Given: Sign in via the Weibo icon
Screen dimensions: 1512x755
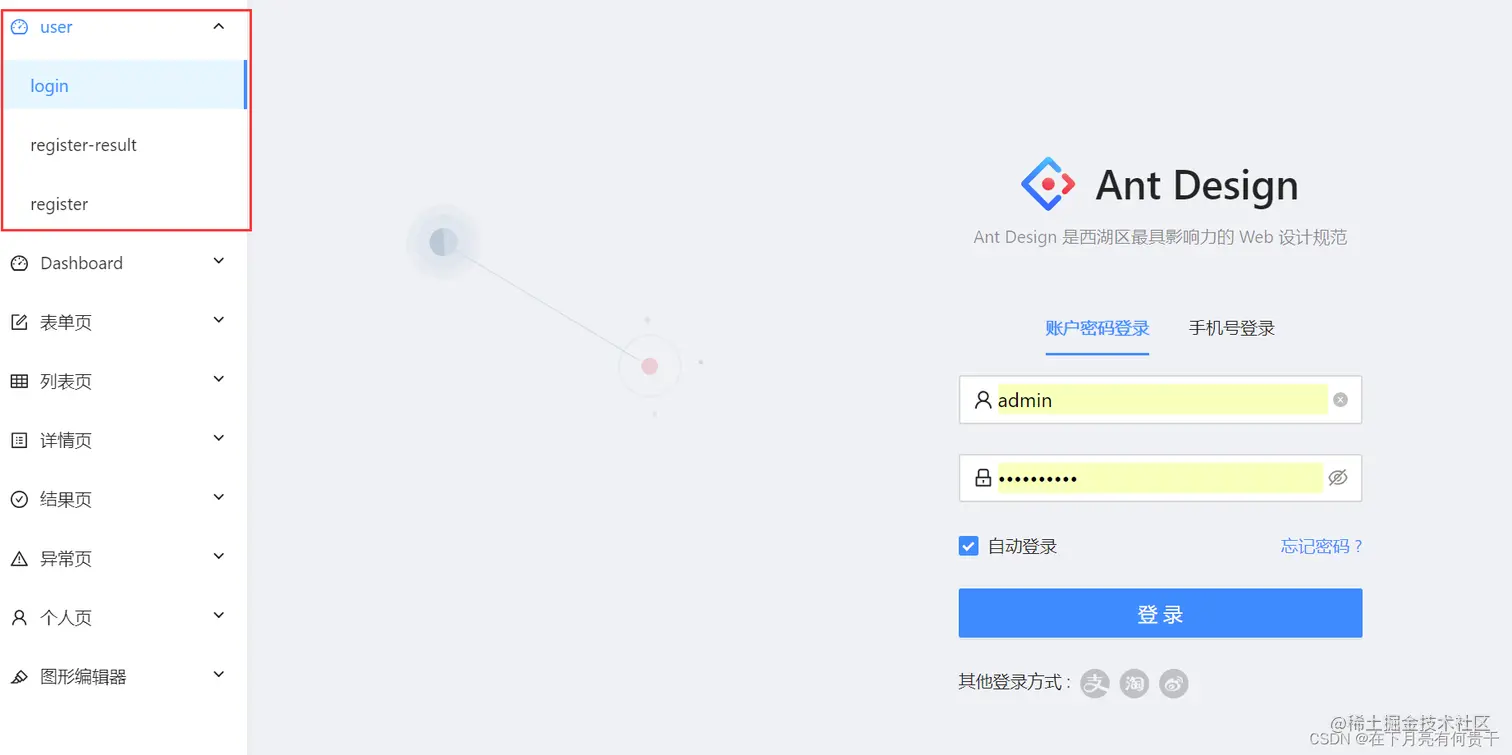Looking at the screenshot, I should click(x=1173, y=683).
